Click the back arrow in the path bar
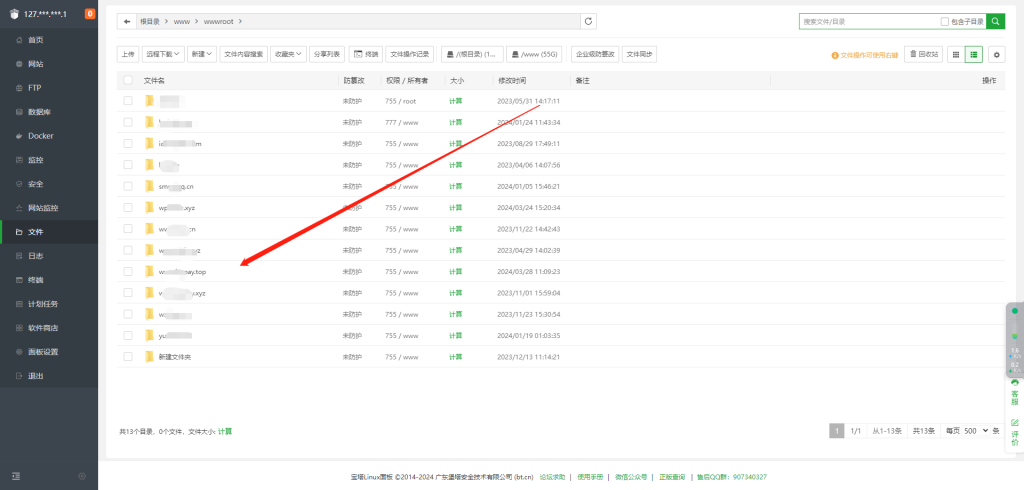Viewport: 1024px width, 490px height. [x=126, y=21]
